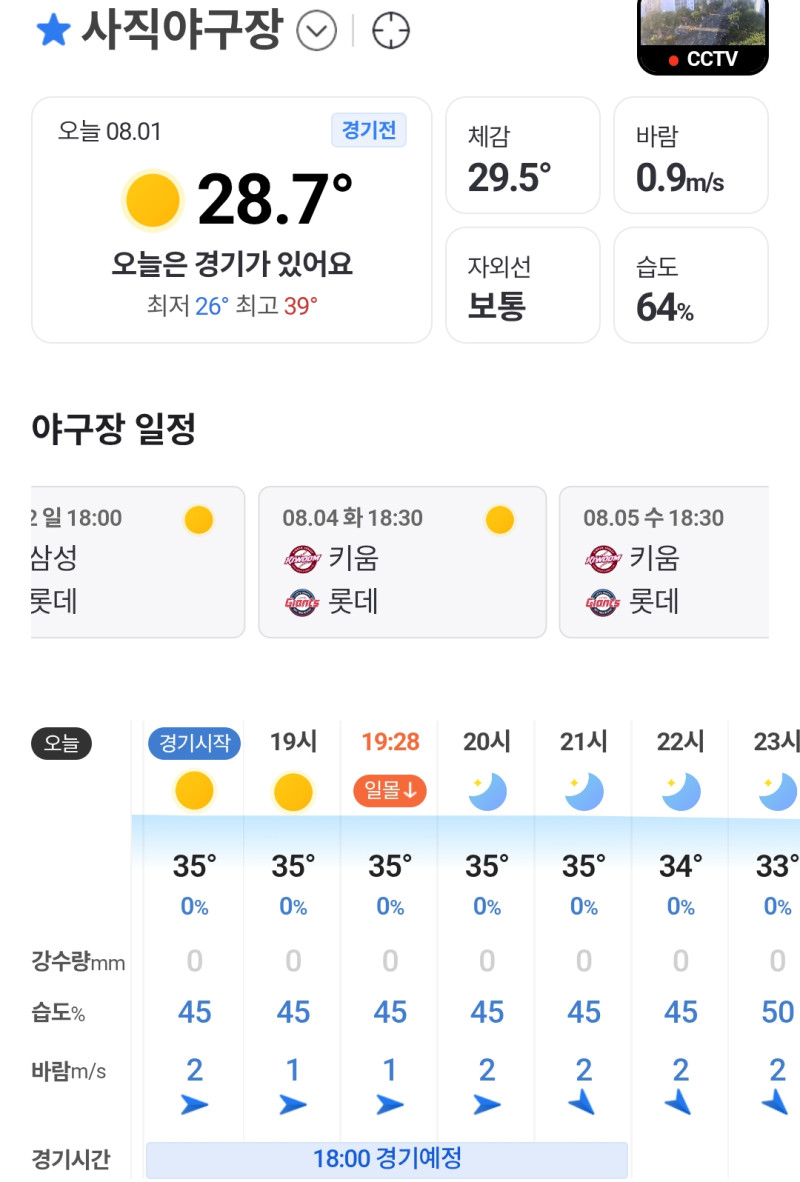Select the 오늘 day pill in forecast
Screen dimensions: 800x1182
tap(61, 743)
